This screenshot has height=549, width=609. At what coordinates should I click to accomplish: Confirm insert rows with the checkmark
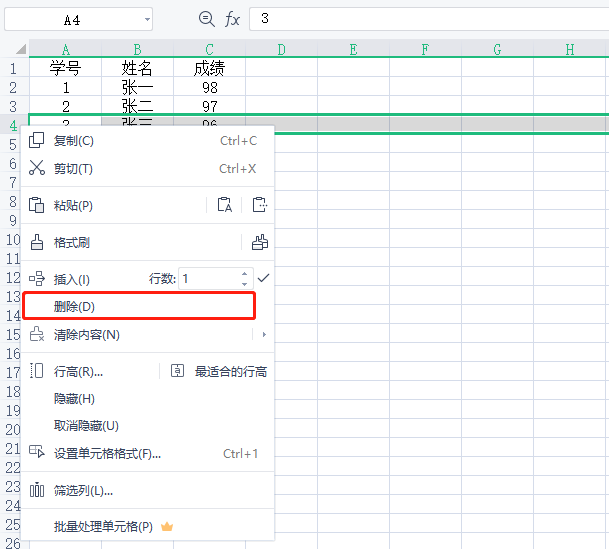pos(263,278)
